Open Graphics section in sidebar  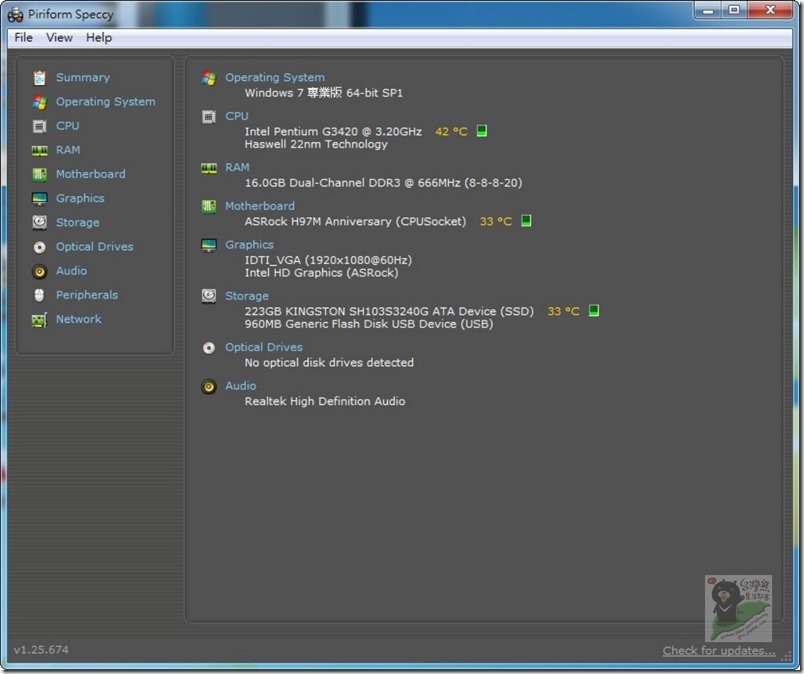point(80,199)
